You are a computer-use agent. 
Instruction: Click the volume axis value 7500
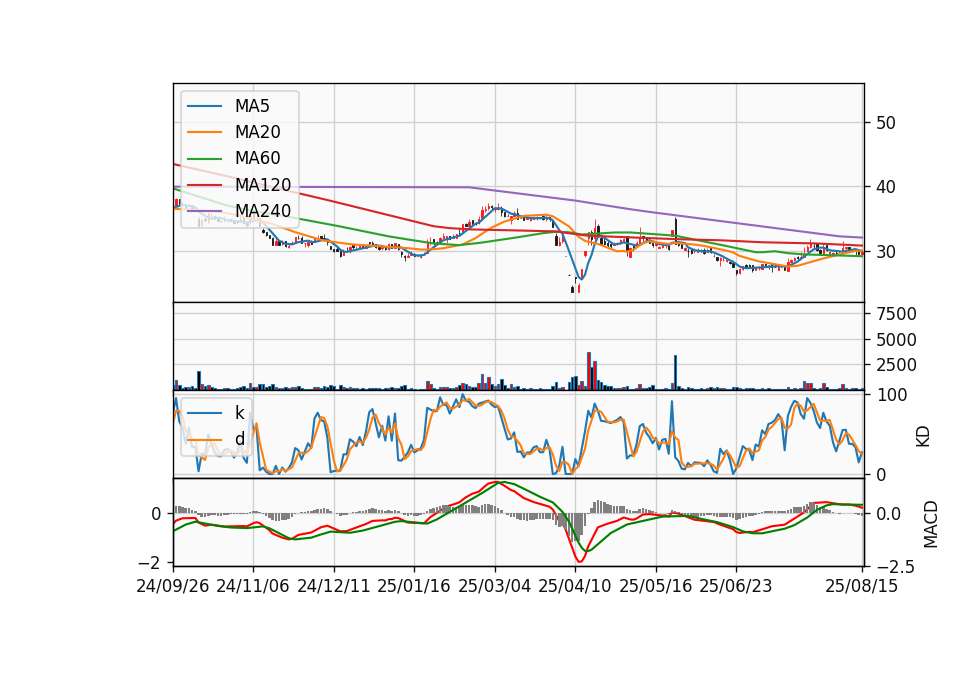point(896,314)
